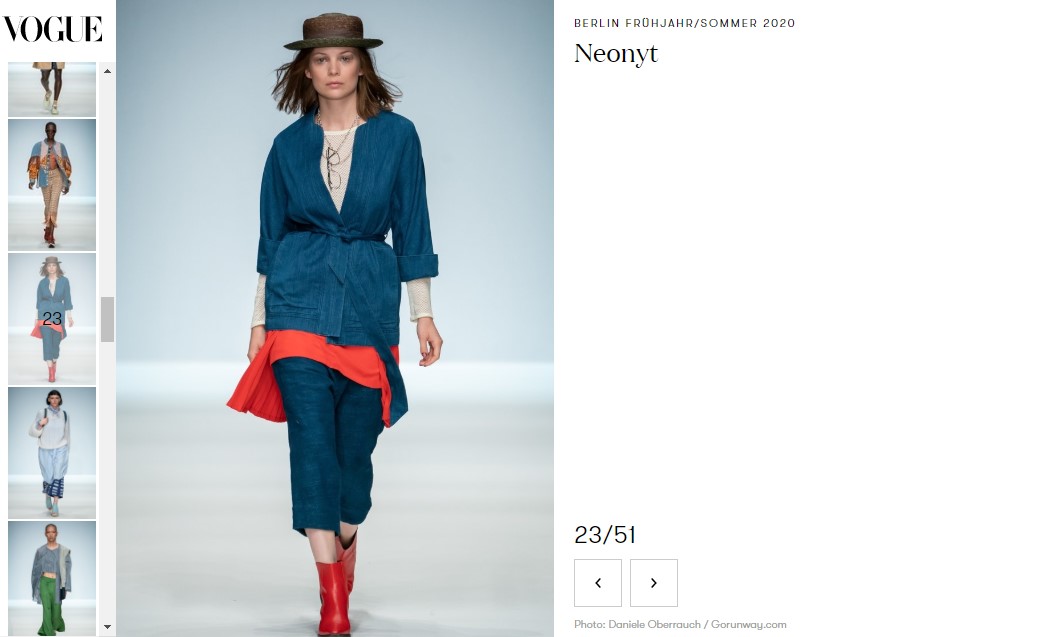Go to the previous look with left chevron
Viewport: 1043px width, 637px height.
tap(598, 583)
